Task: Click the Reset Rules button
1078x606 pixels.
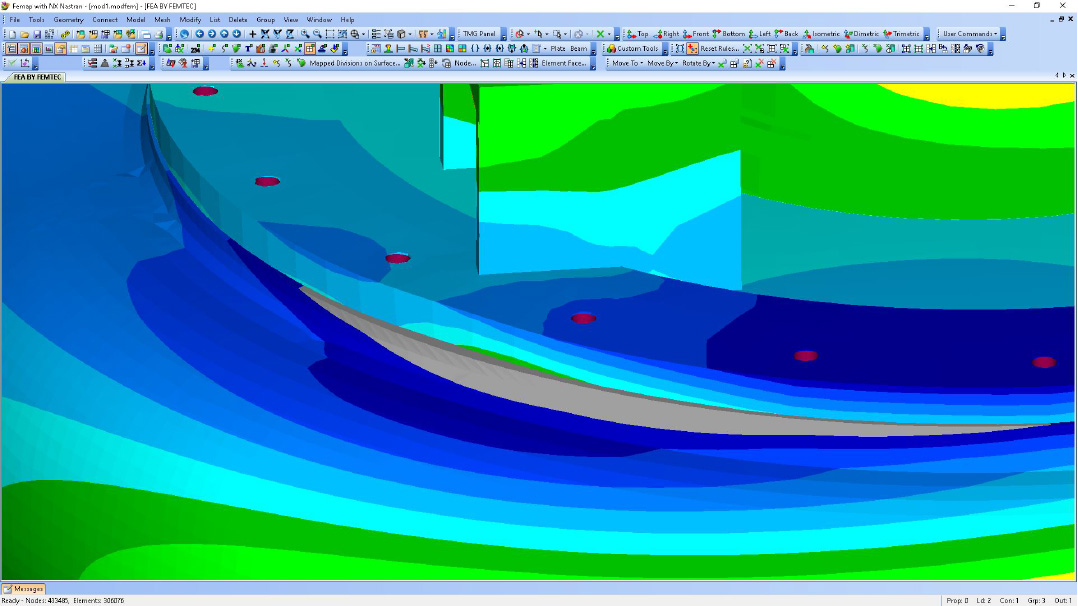Action: click(x=714, y=49)
